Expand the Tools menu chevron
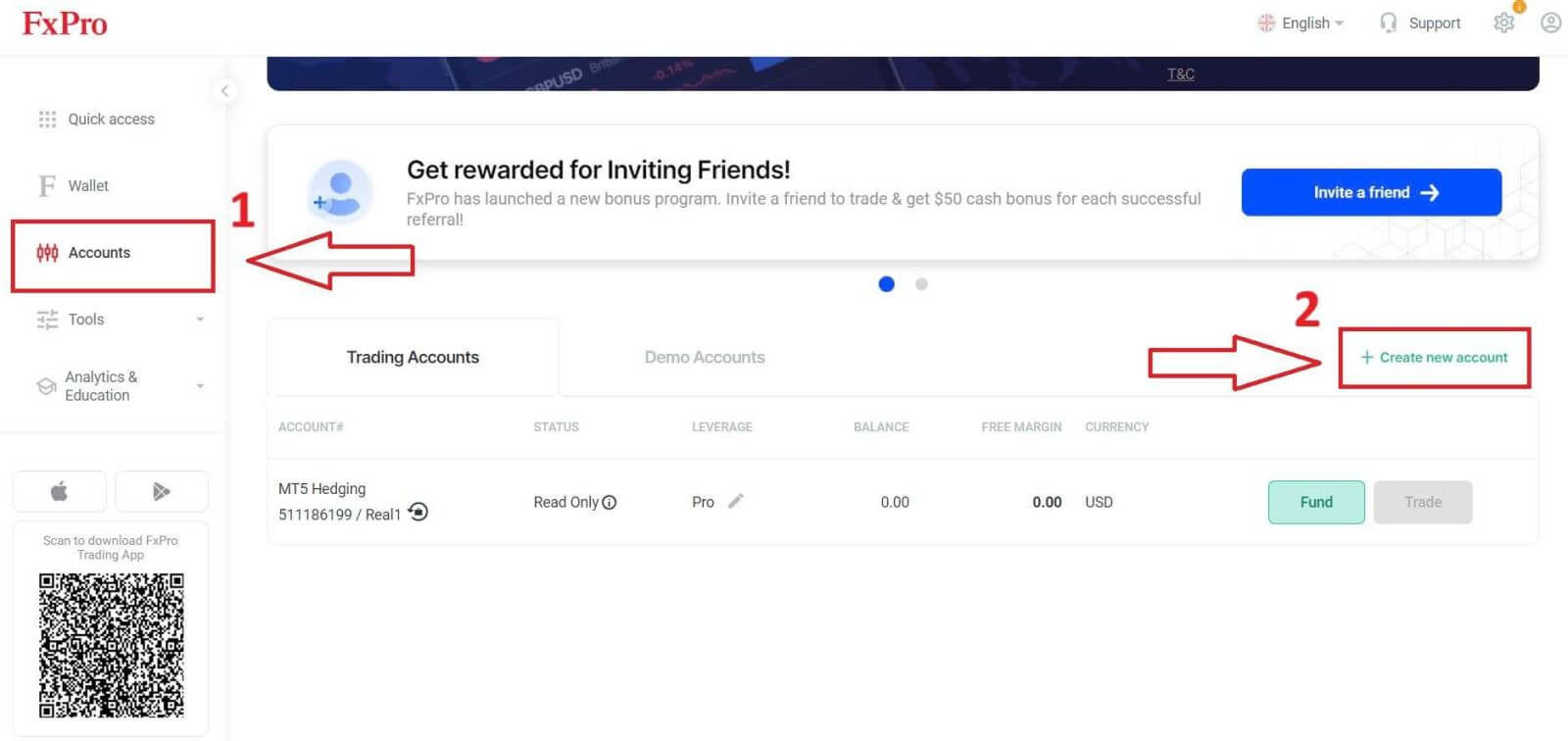The width and height of the screenshot is (1568, 741). pyautogui.click(x=200, y=319)
